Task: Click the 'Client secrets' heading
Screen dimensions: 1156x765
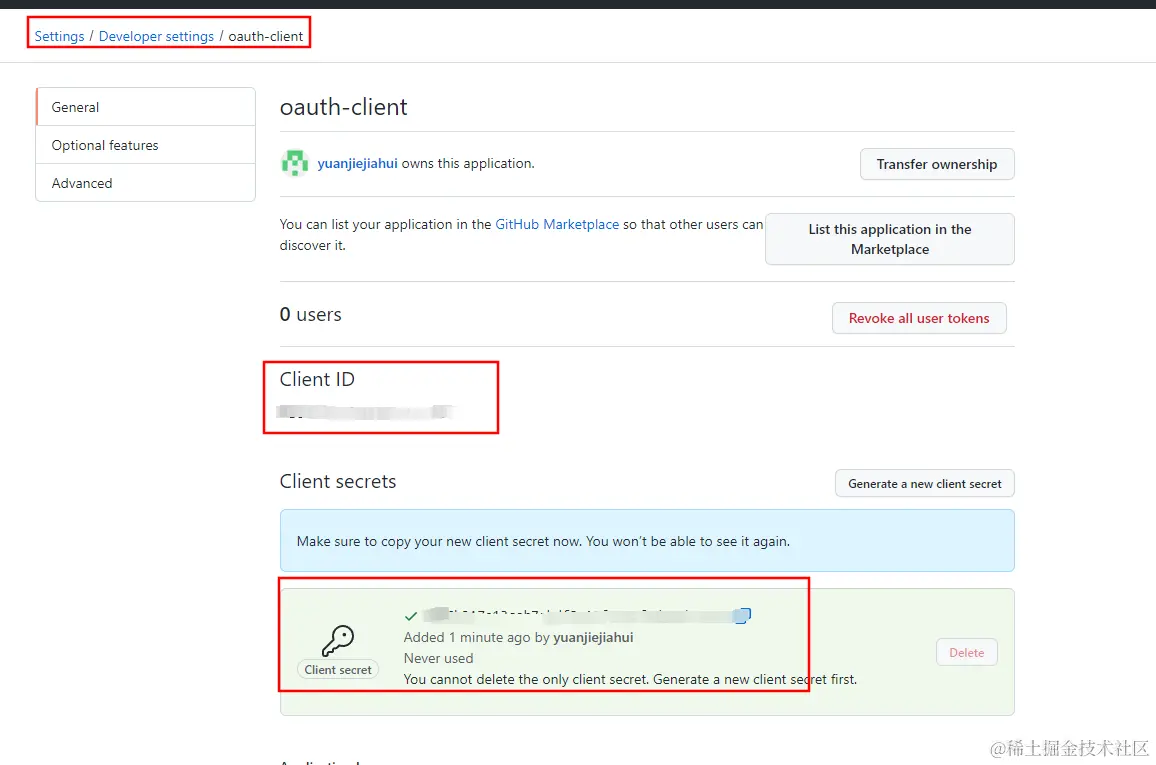Action: click(338, 481)
